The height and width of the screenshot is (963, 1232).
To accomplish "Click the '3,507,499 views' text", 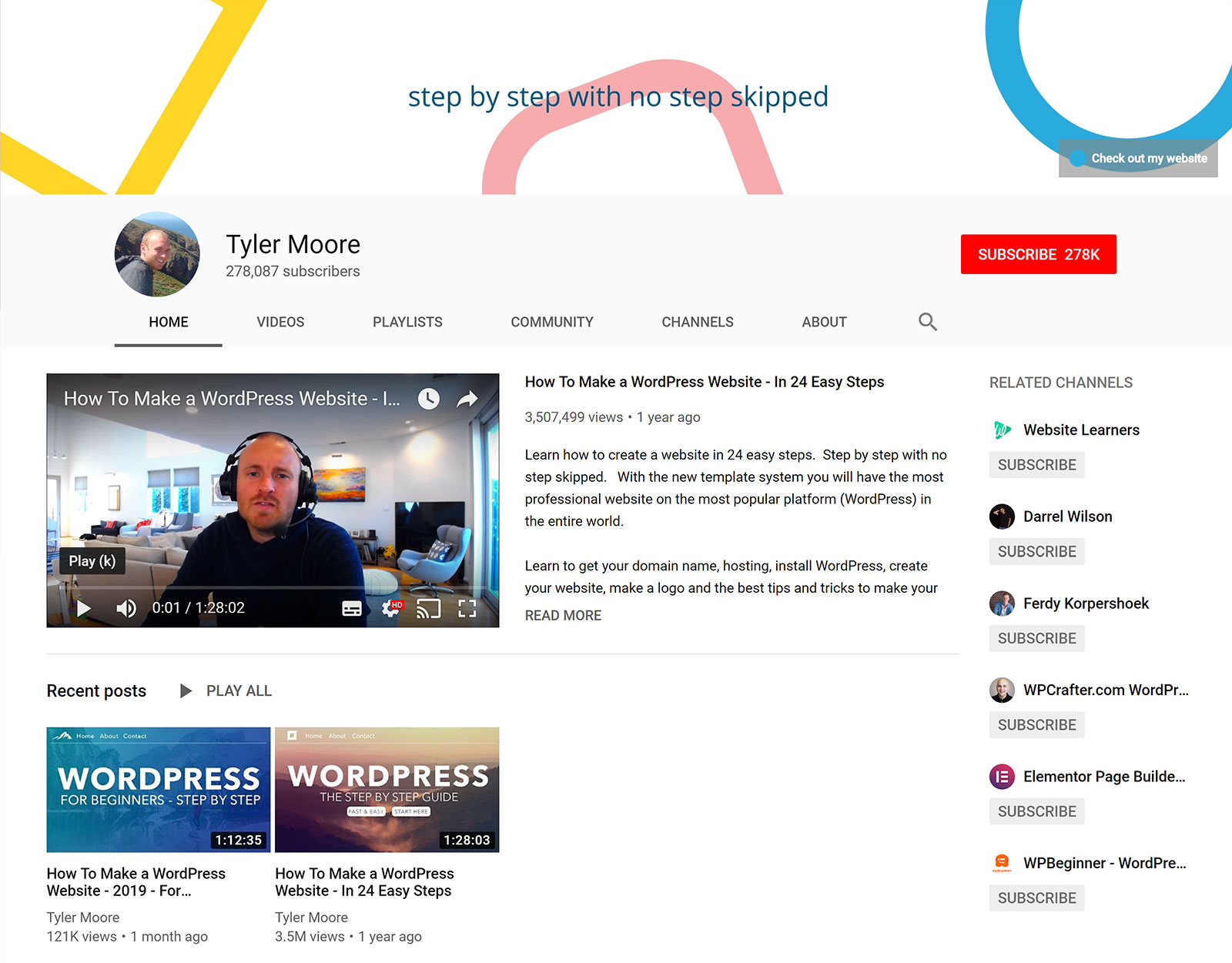I will pos(574,417).
